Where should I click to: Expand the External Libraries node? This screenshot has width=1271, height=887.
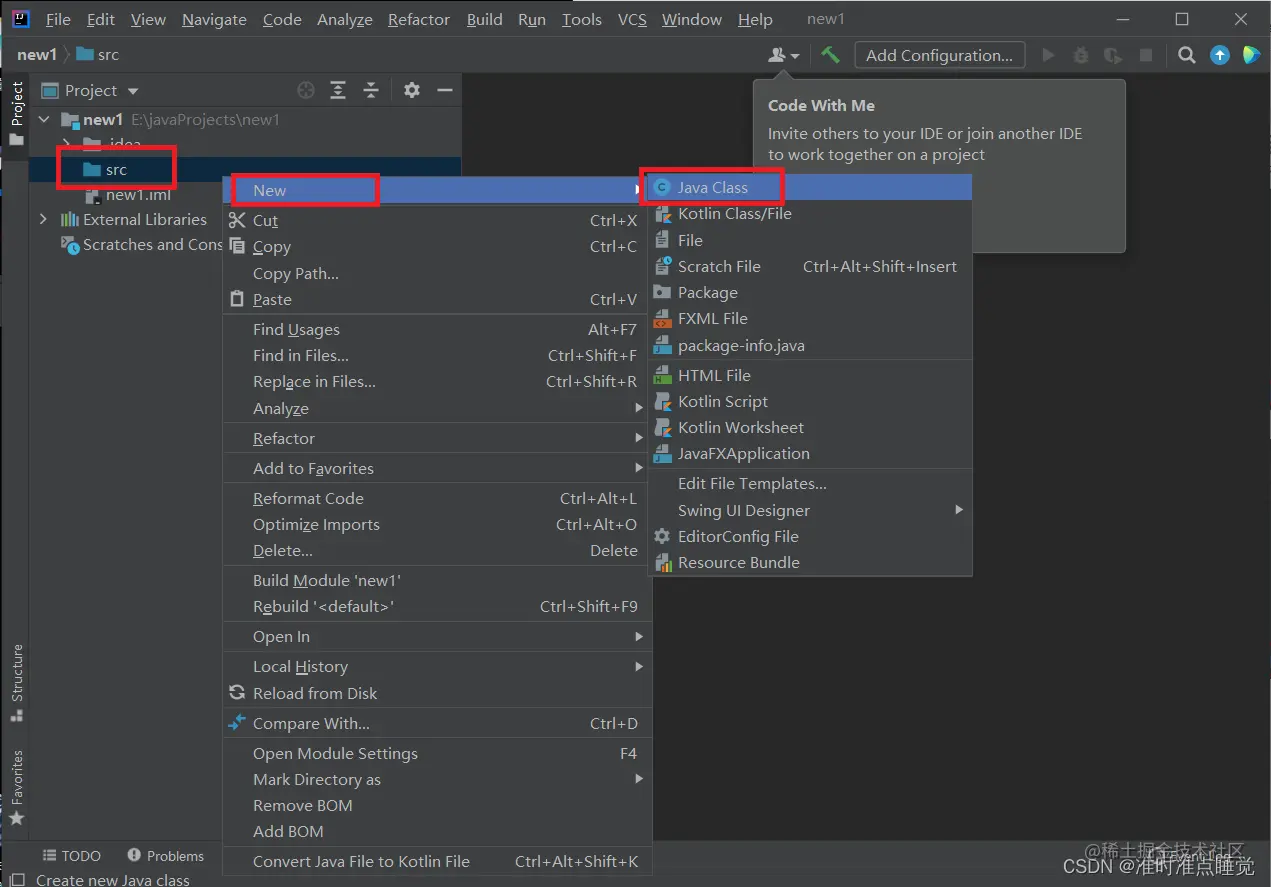pyautogui.click(x=43, y=219)
